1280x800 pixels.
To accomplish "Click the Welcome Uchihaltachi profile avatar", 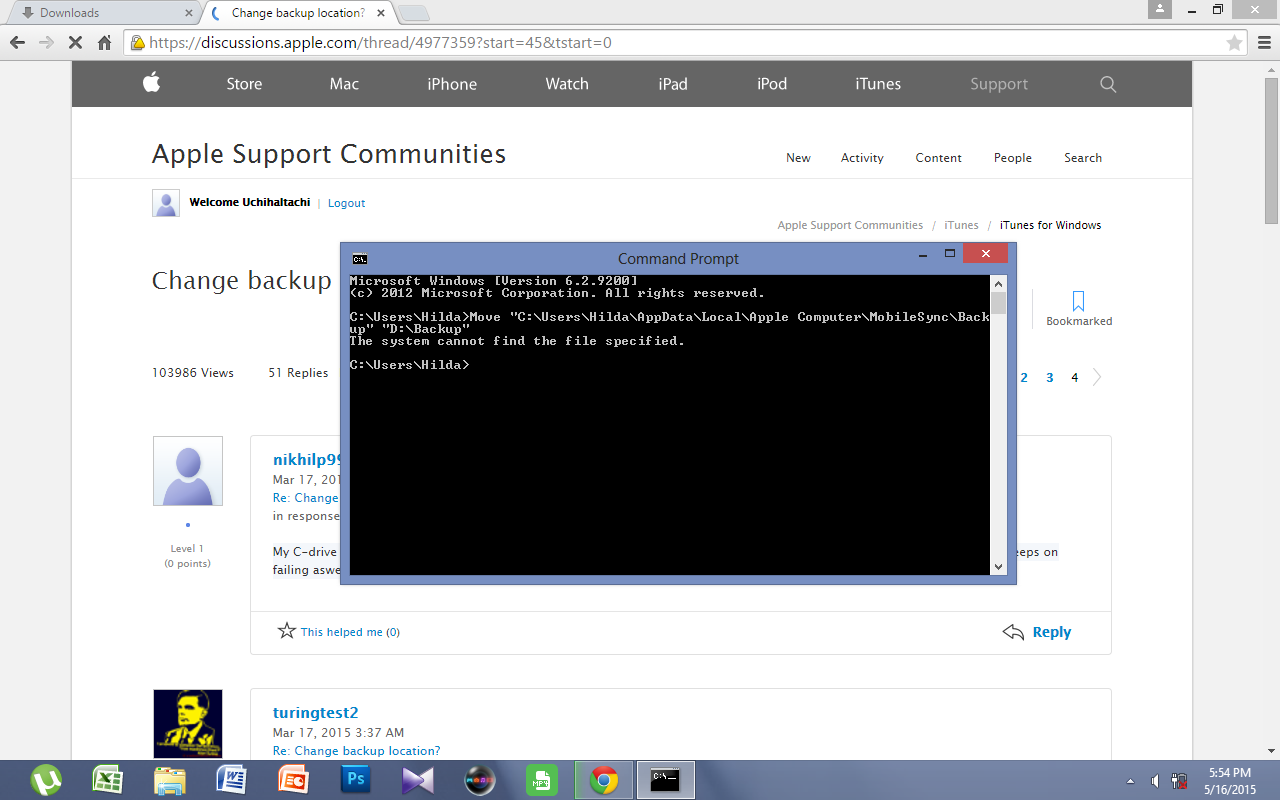I will pos(166,203).
